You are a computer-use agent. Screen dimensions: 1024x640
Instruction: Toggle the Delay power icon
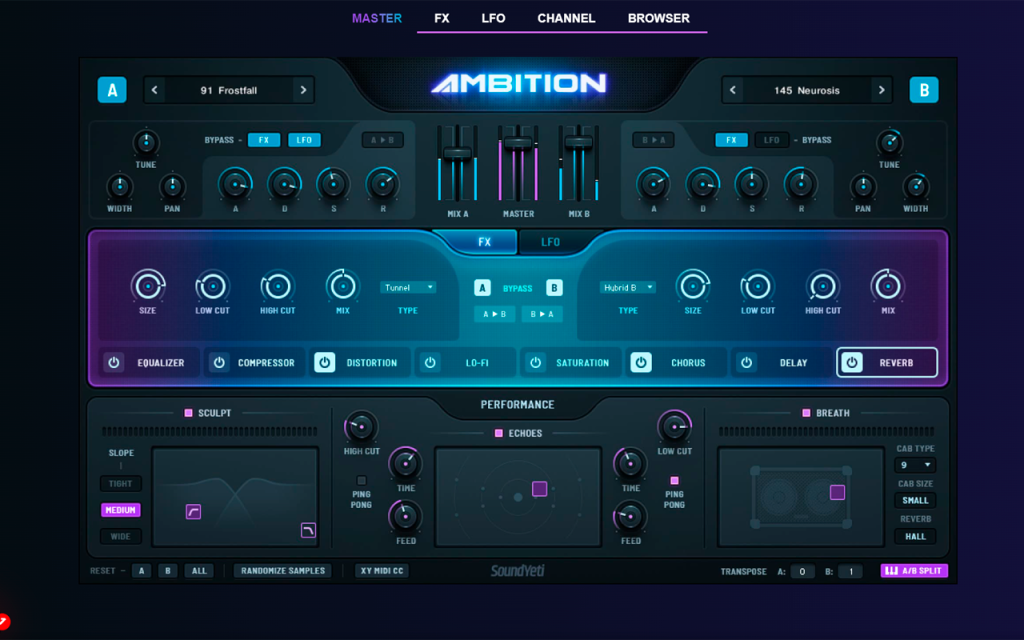746,362
